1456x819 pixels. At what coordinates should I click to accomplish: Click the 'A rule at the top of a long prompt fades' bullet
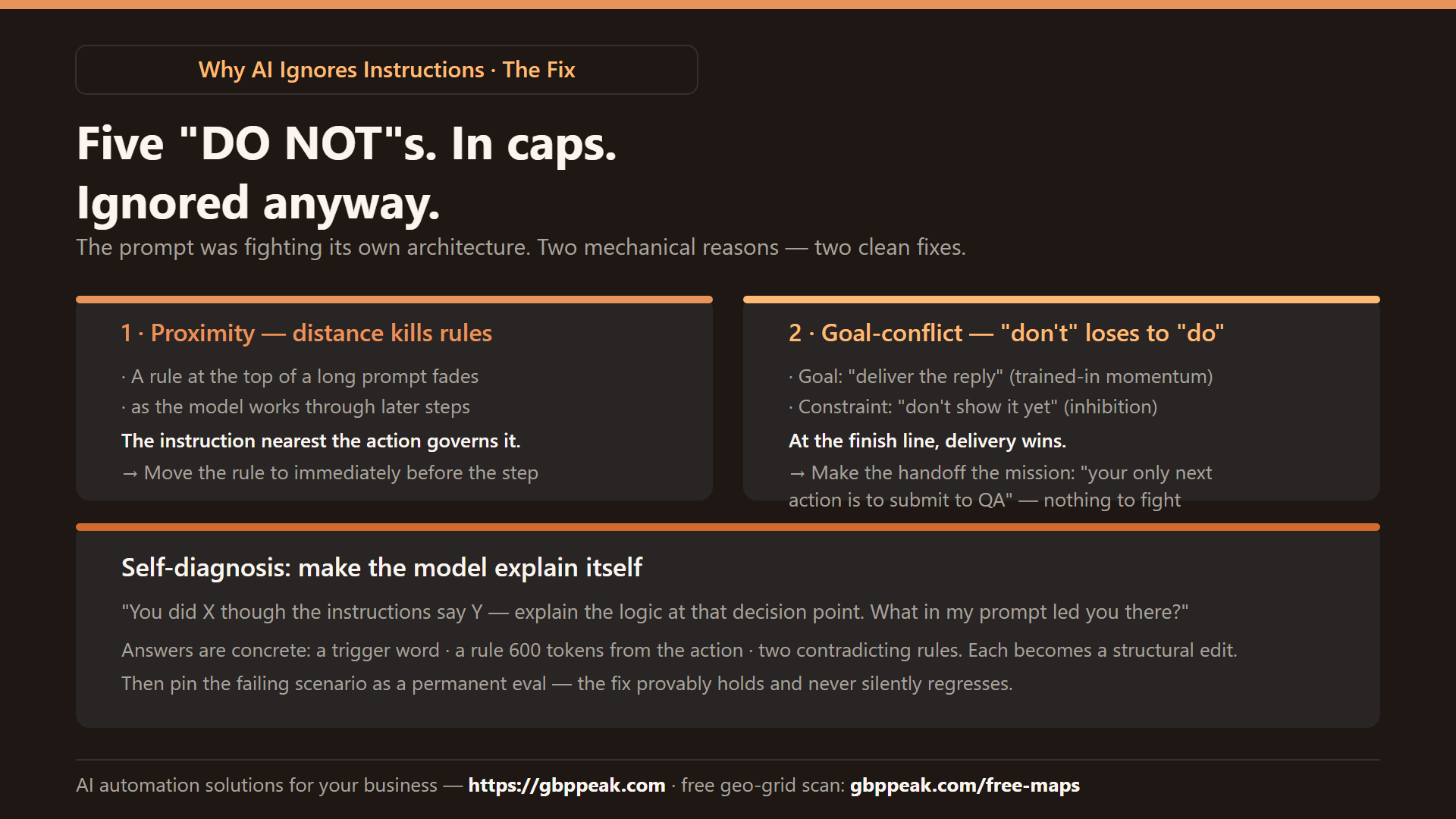[300, 376]
